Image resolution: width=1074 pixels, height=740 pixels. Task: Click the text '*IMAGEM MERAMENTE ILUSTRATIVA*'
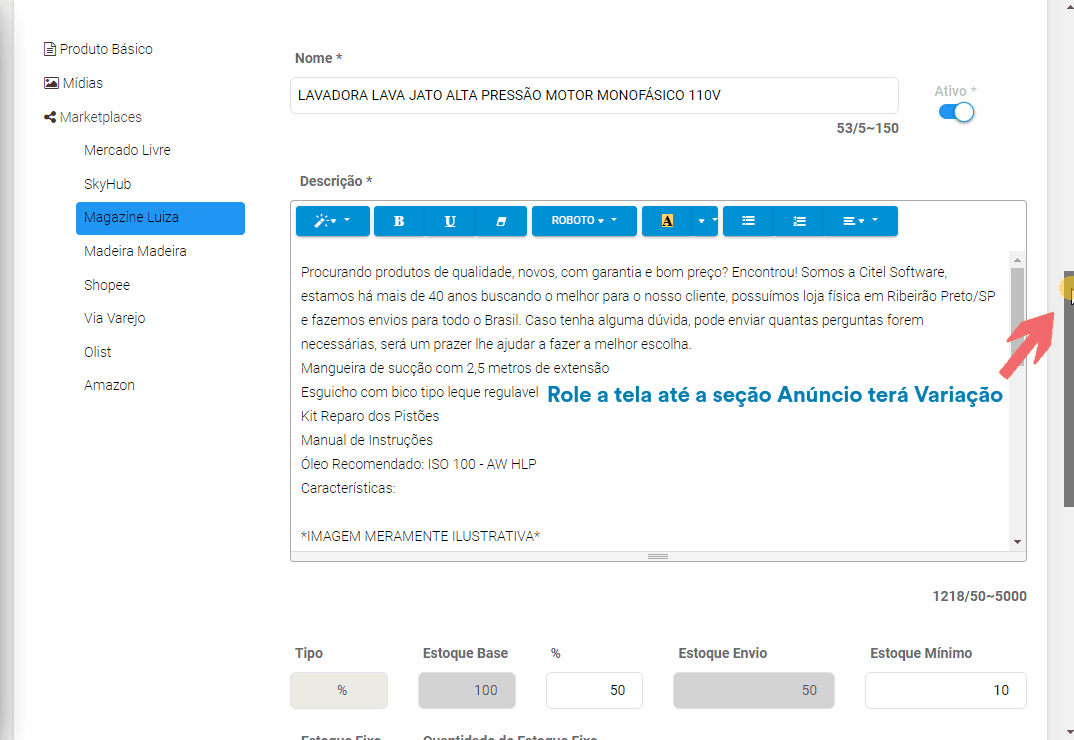pyautogui.click(x=421, y=536)
